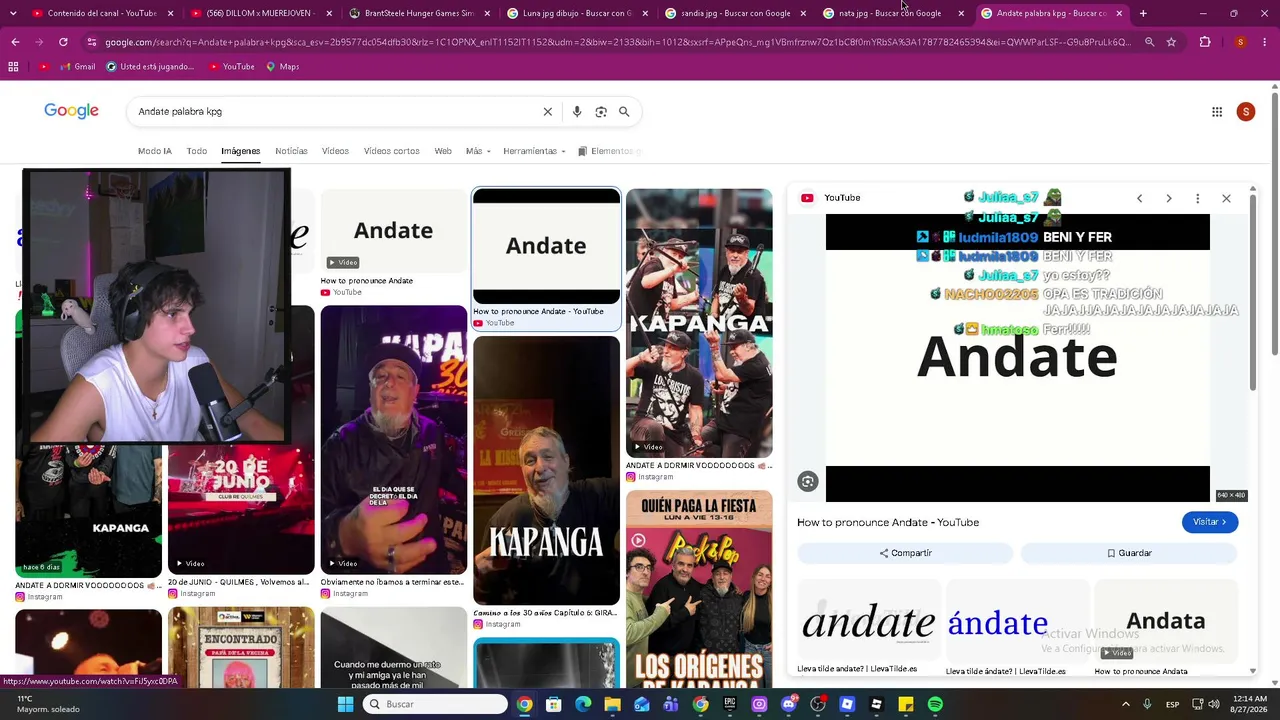Open the 'QUIÉN PAGA LA FIESTA' thumbnail
This screenshot has width=1280, height=720.
click(699, 589)
